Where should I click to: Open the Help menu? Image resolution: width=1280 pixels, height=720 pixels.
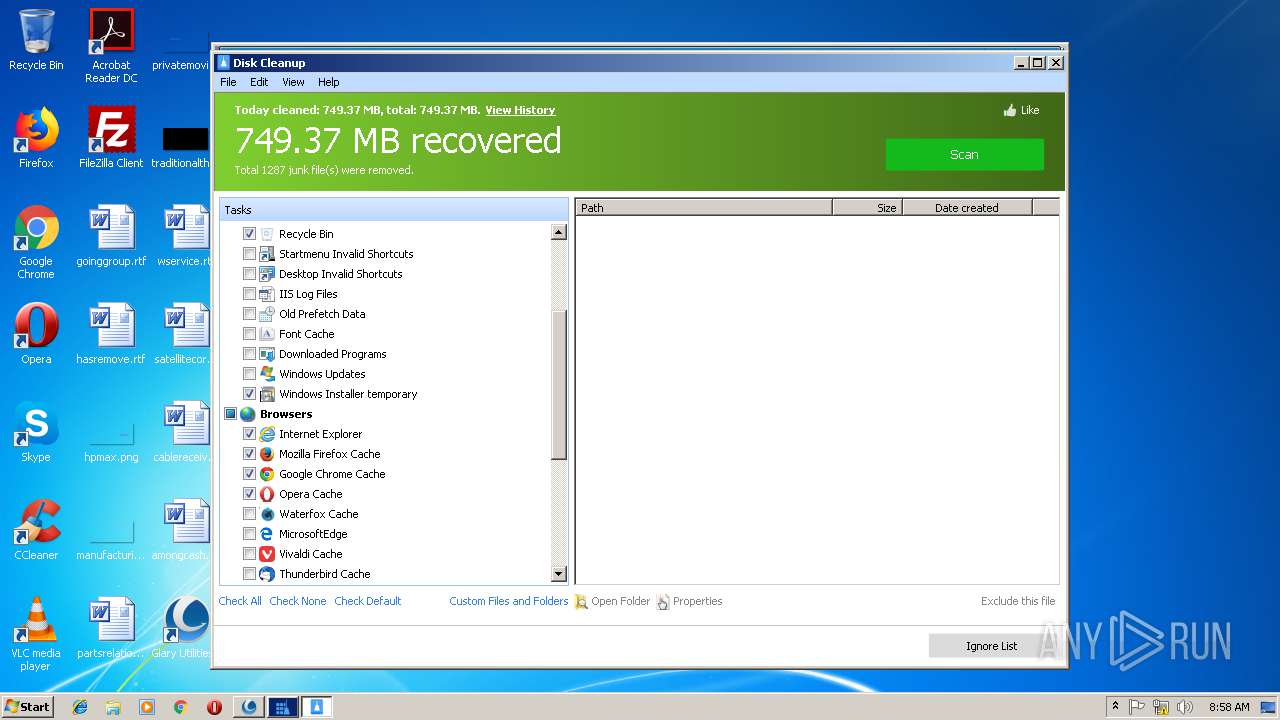pos(329,82)
